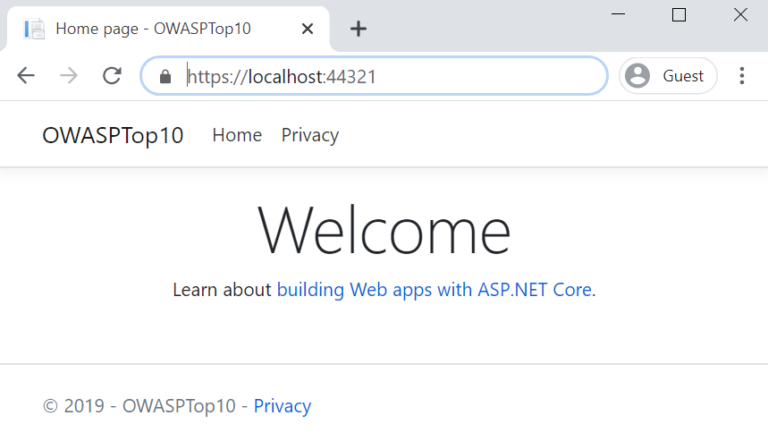Click the page favicon on the tab

(x=35, y=28)
